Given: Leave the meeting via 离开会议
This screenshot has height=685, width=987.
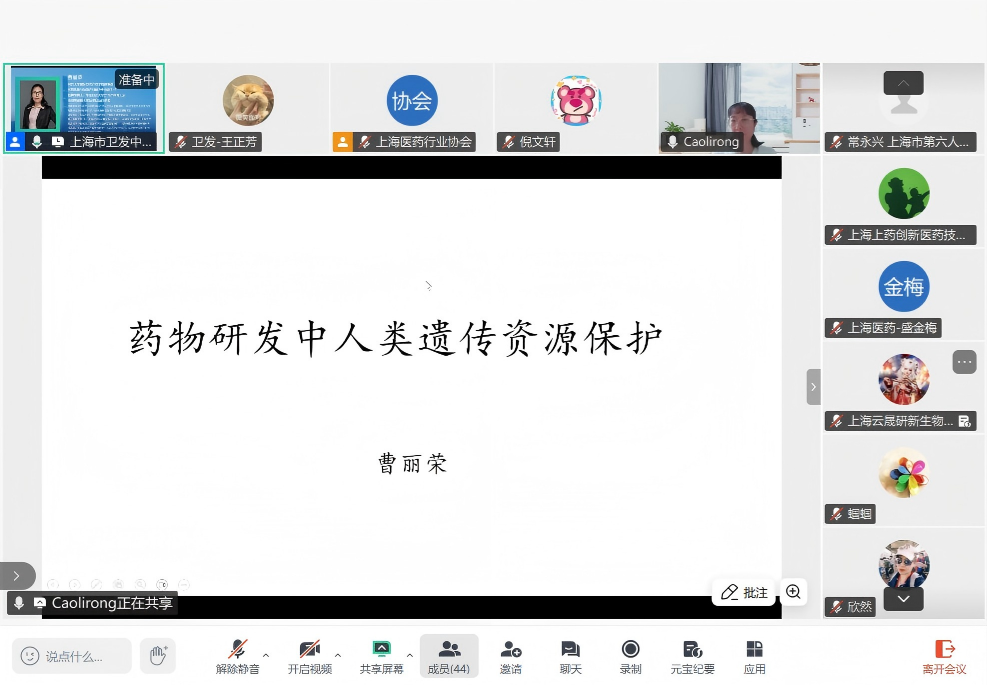Looking at the screenshot, I should click(944, 656).
